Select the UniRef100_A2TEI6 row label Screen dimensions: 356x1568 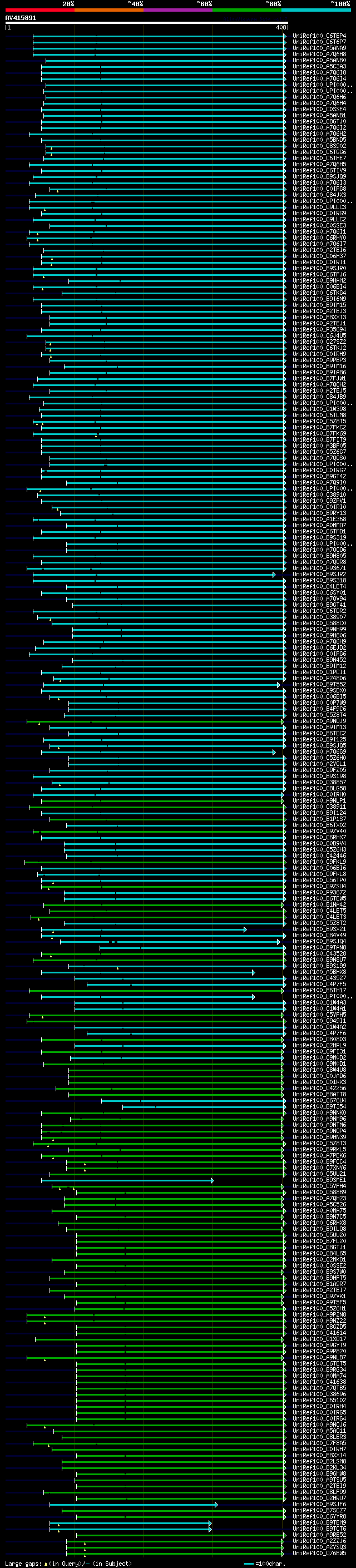pos(319,250)
